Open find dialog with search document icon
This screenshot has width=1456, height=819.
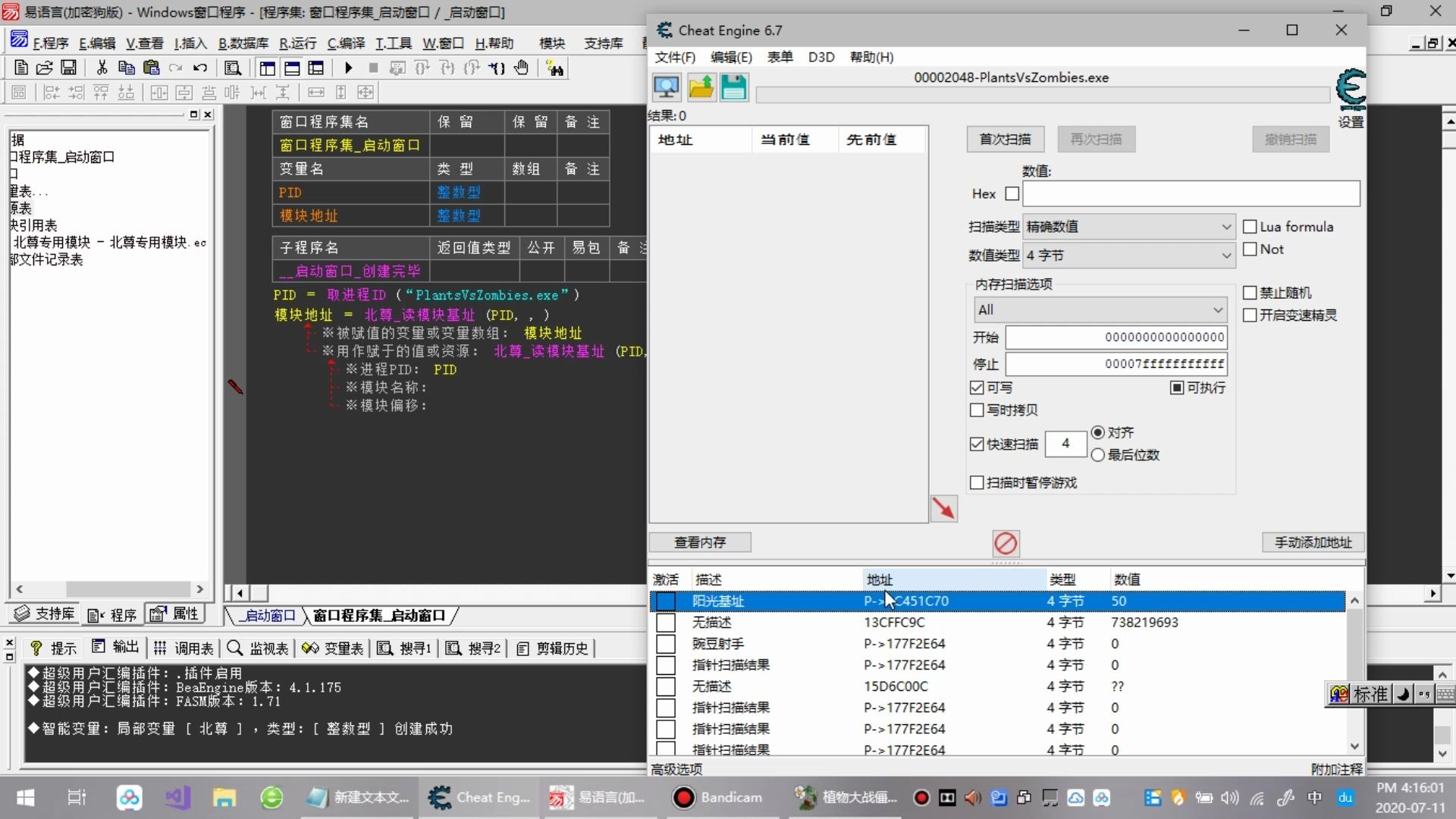(x=232, y=67)
